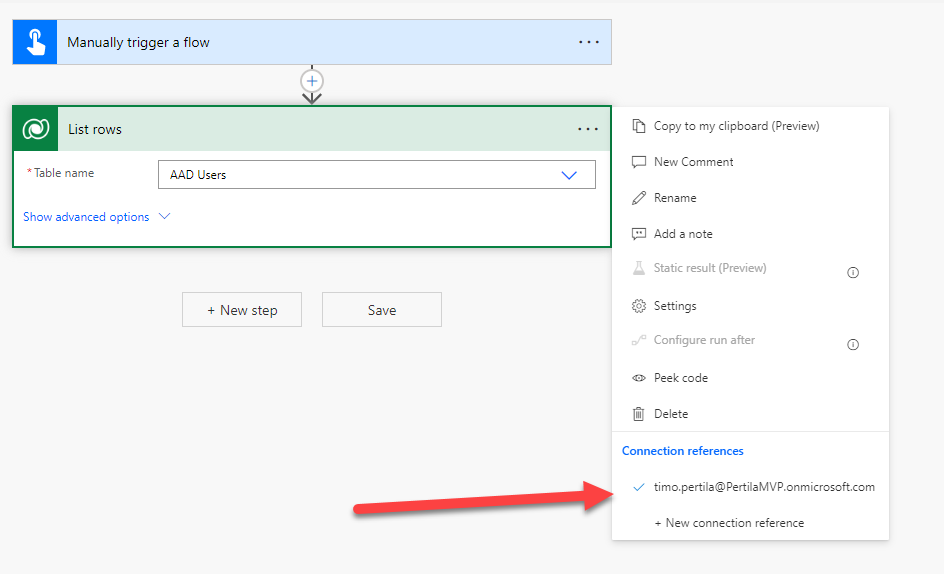
Task: Click the Dataverse List rows icon
Action: [x=36, y=129]
